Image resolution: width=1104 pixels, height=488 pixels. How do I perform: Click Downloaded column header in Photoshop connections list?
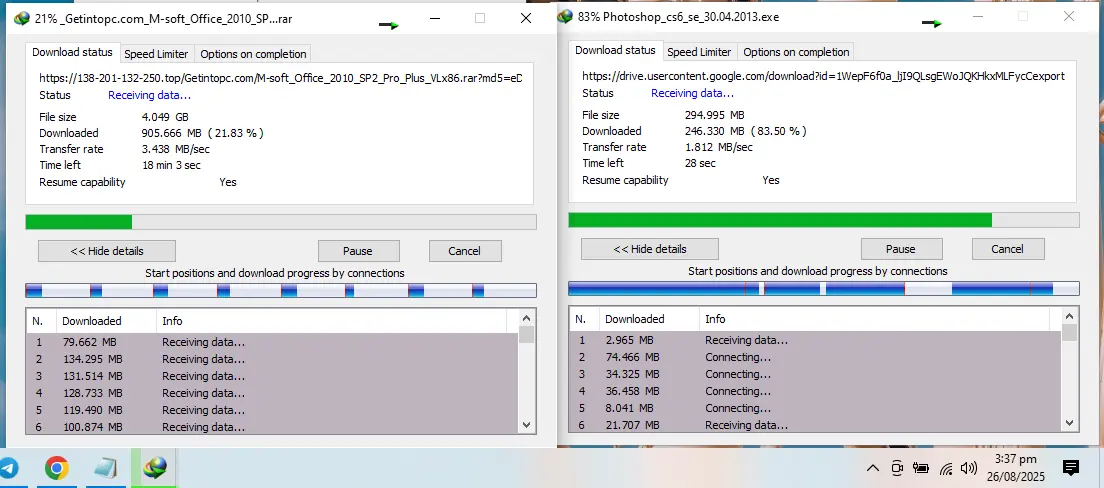[649, 319]
